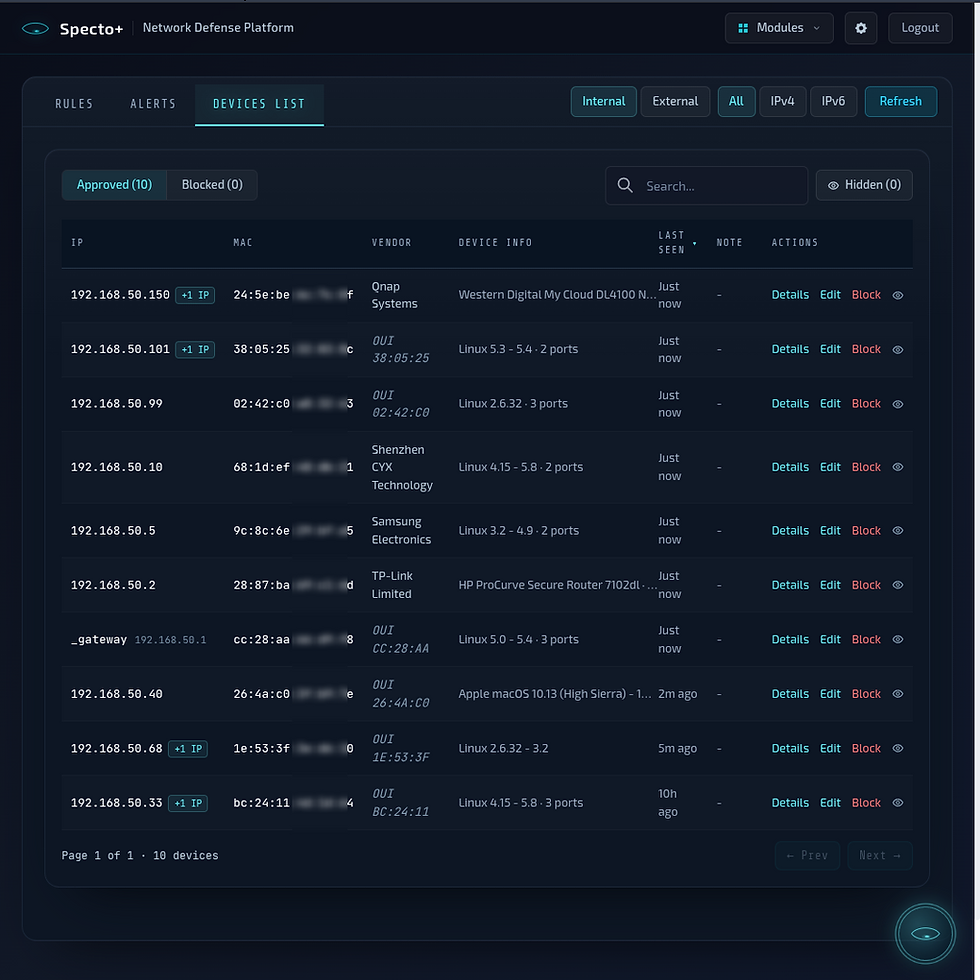Open the Hidden (0) devices button
Viewport: 980px width, 980px height.
864,185
